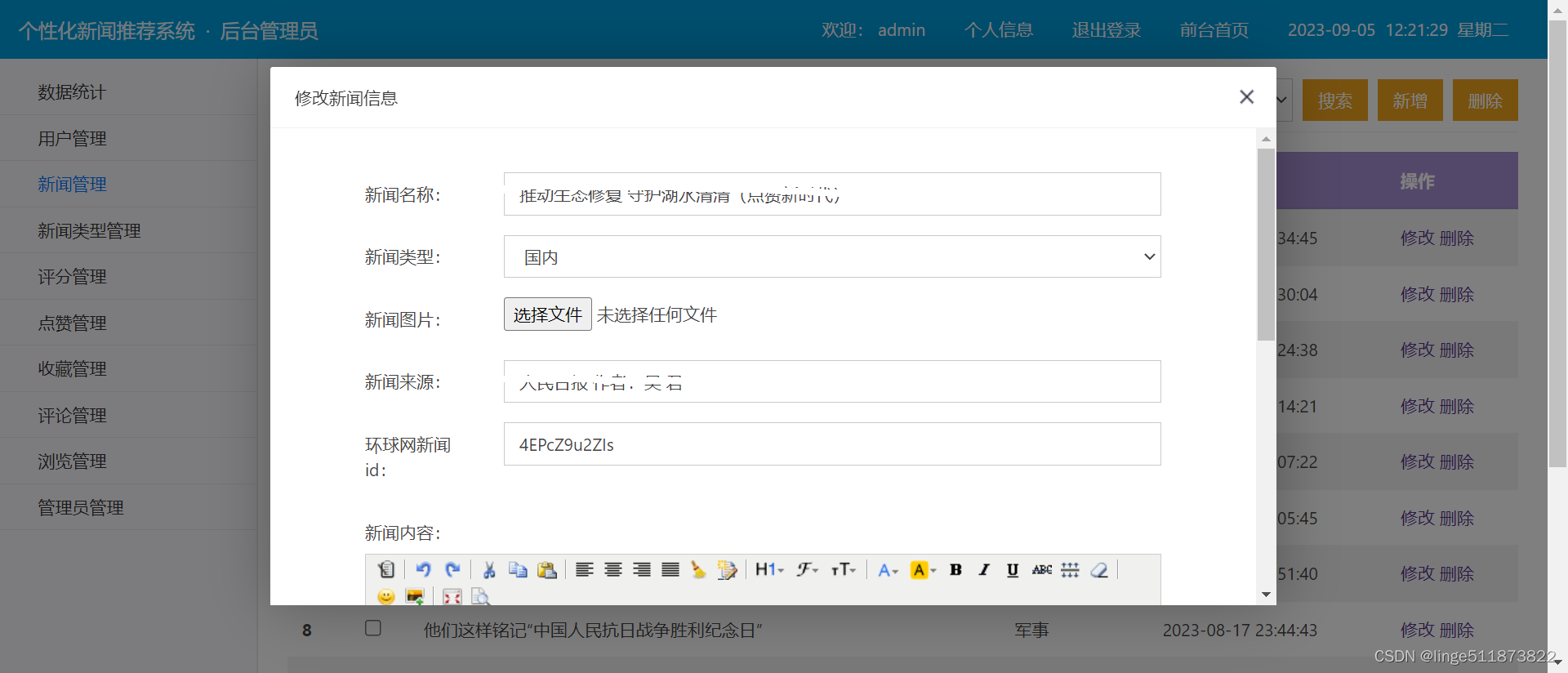Click the 搜索 button
This screenshot has width=1568, height=673.
(x=1334, y=100)
